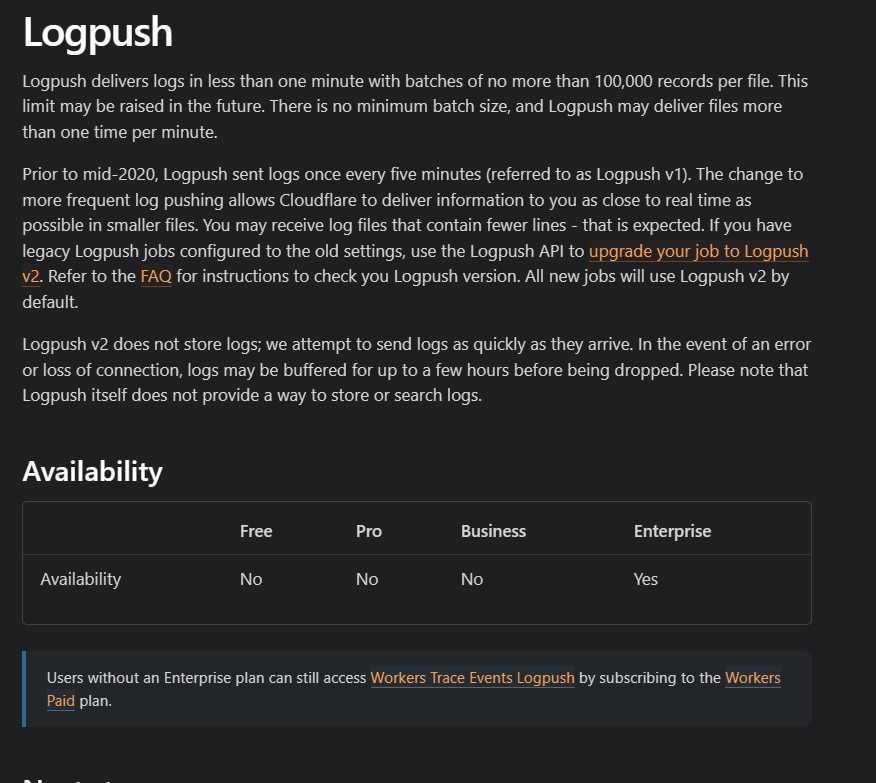Open the 'upgrade your job to Logpush v2' link
876x783 pixels.
pyautogui.click(x=698, y=251)
